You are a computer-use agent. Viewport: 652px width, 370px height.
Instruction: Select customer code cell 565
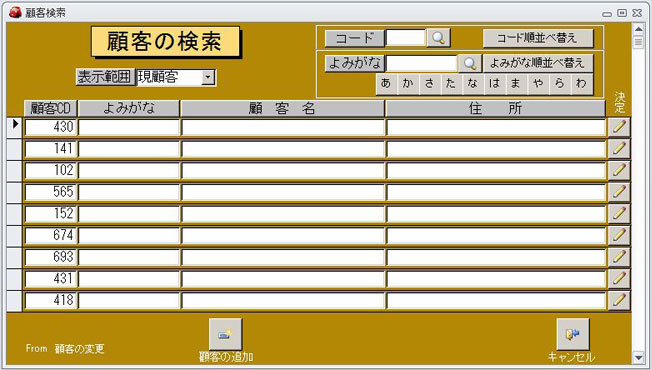[x=51, y=192]
